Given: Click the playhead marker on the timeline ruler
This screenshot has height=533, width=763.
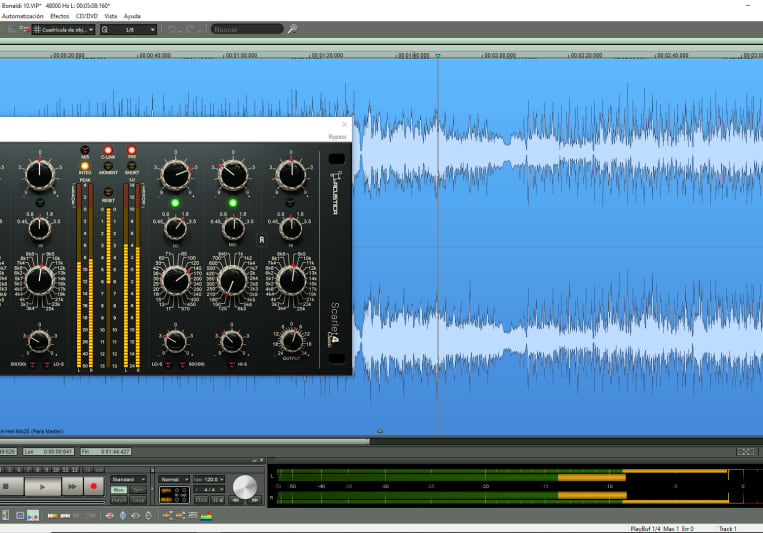Looking at the screenshot, I should pyautogui.click(x=438, y=55).
